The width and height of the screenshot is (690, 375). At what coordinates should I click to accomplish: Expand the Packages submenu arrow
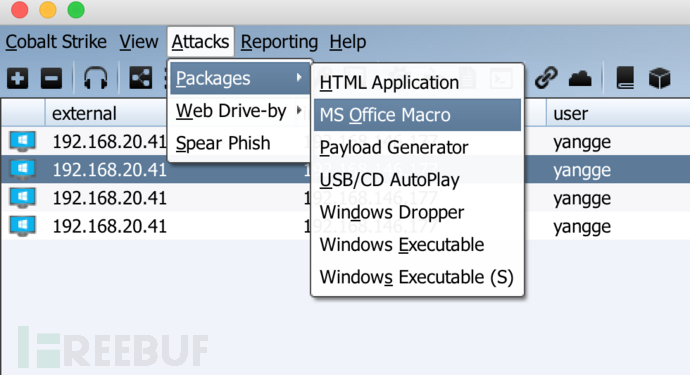click(299, 78)
